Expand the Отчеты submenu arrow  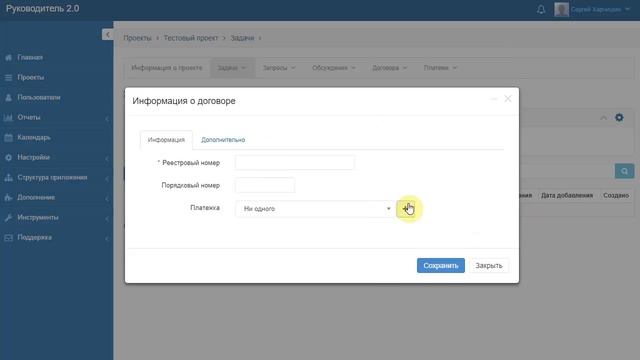coord(107,119)
